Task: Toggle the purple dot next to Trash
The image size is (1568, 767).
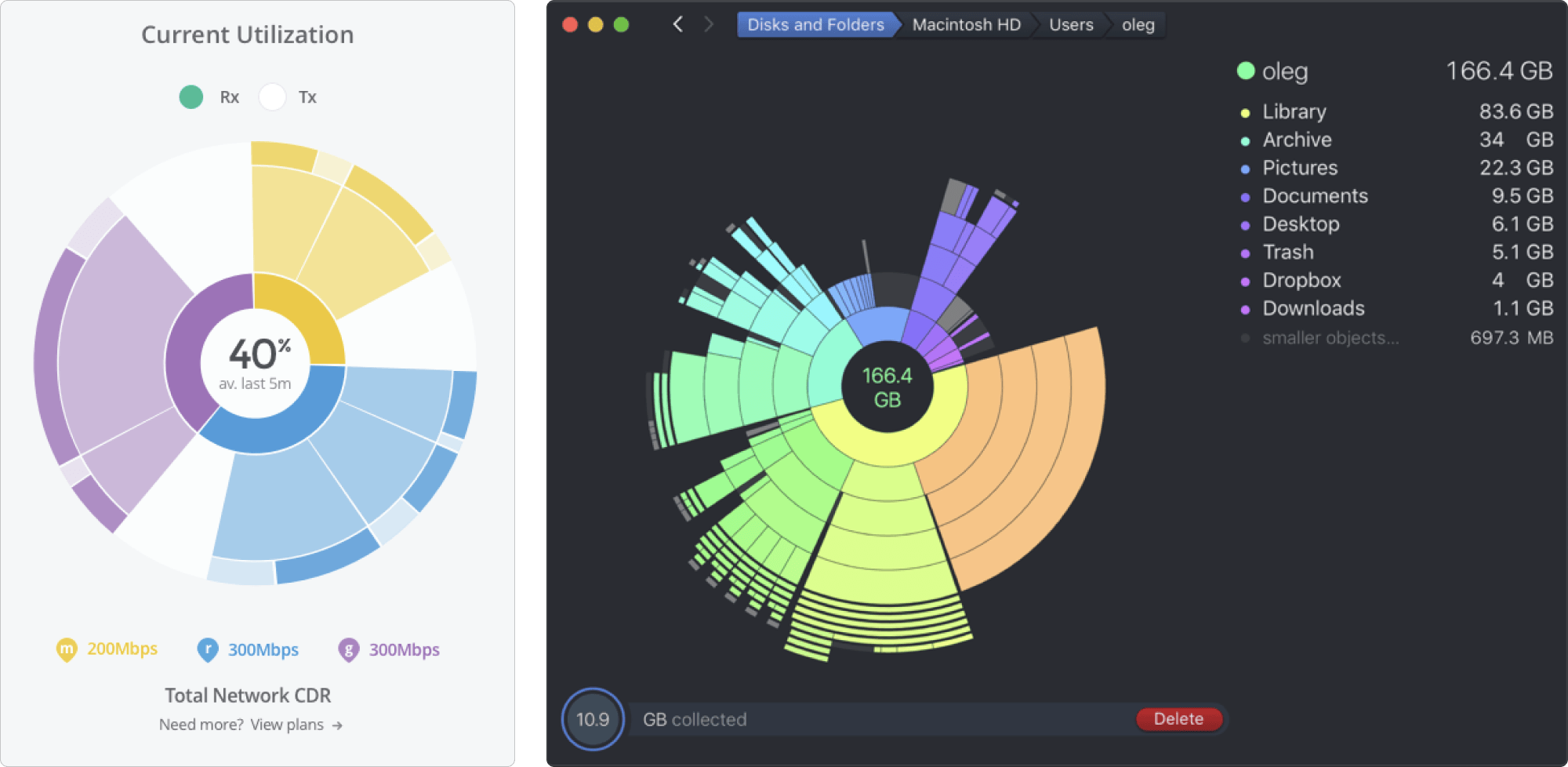Action: [x=1244, y=253]
